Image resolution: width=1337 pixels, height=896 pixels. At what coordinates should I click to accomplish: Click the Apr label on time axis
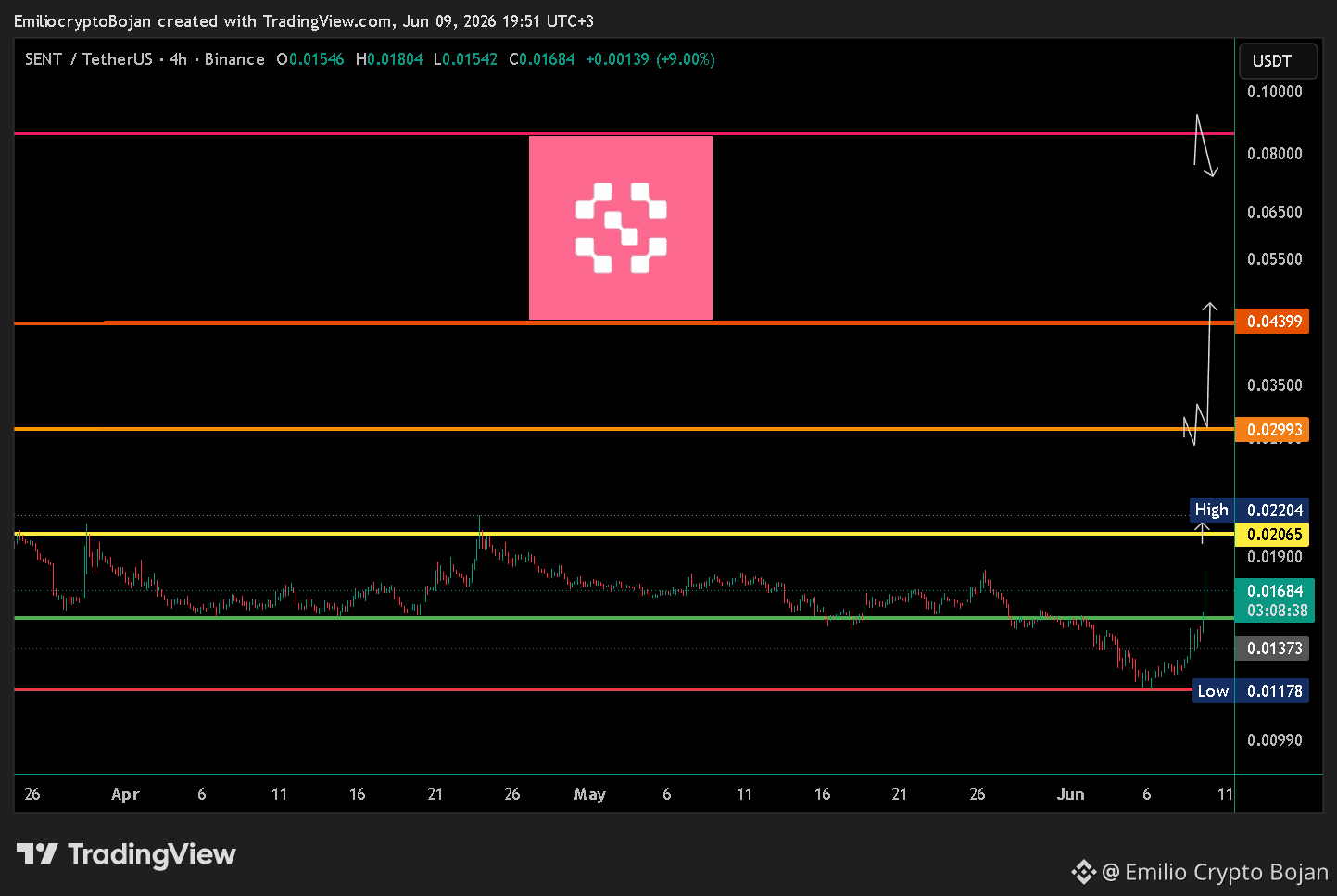click(x=125, y=794)
